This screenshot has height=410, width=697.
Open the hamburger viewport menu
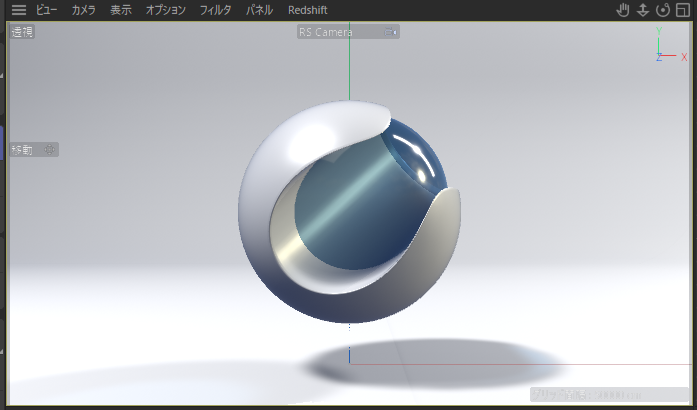coord(19,10)
